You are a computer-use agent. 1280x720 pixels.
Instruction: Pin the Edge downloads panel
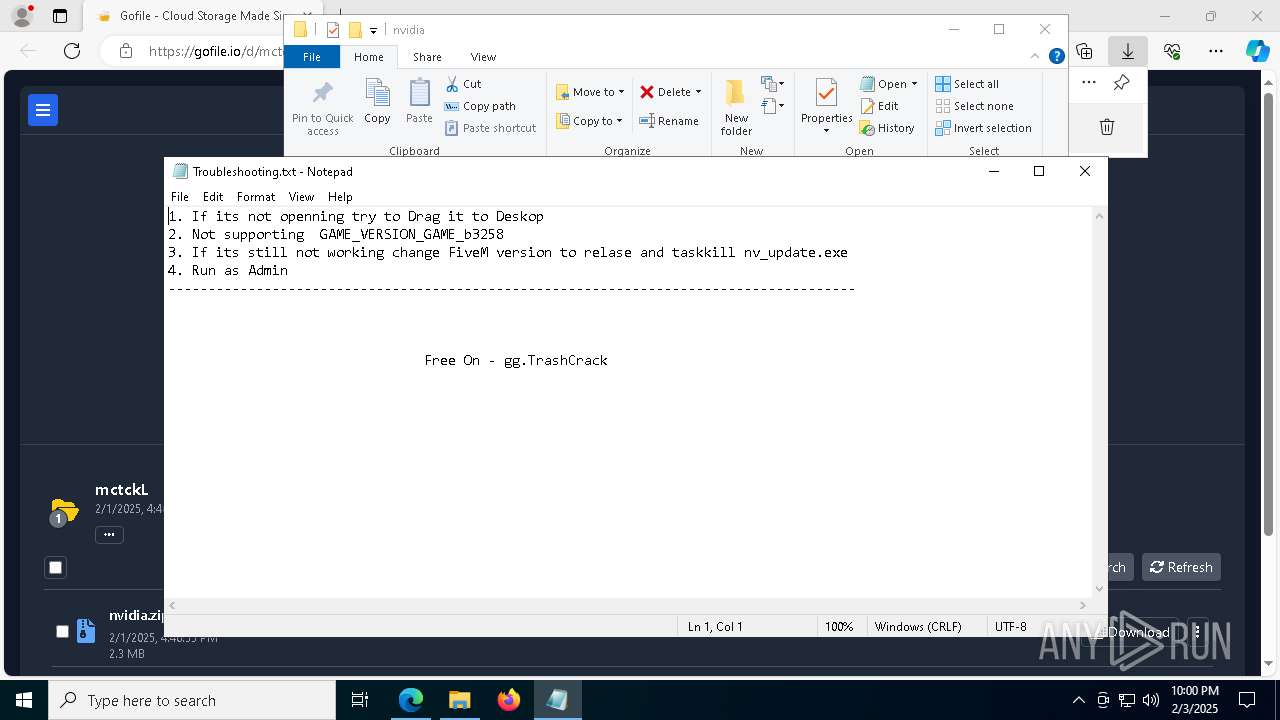1121,83
